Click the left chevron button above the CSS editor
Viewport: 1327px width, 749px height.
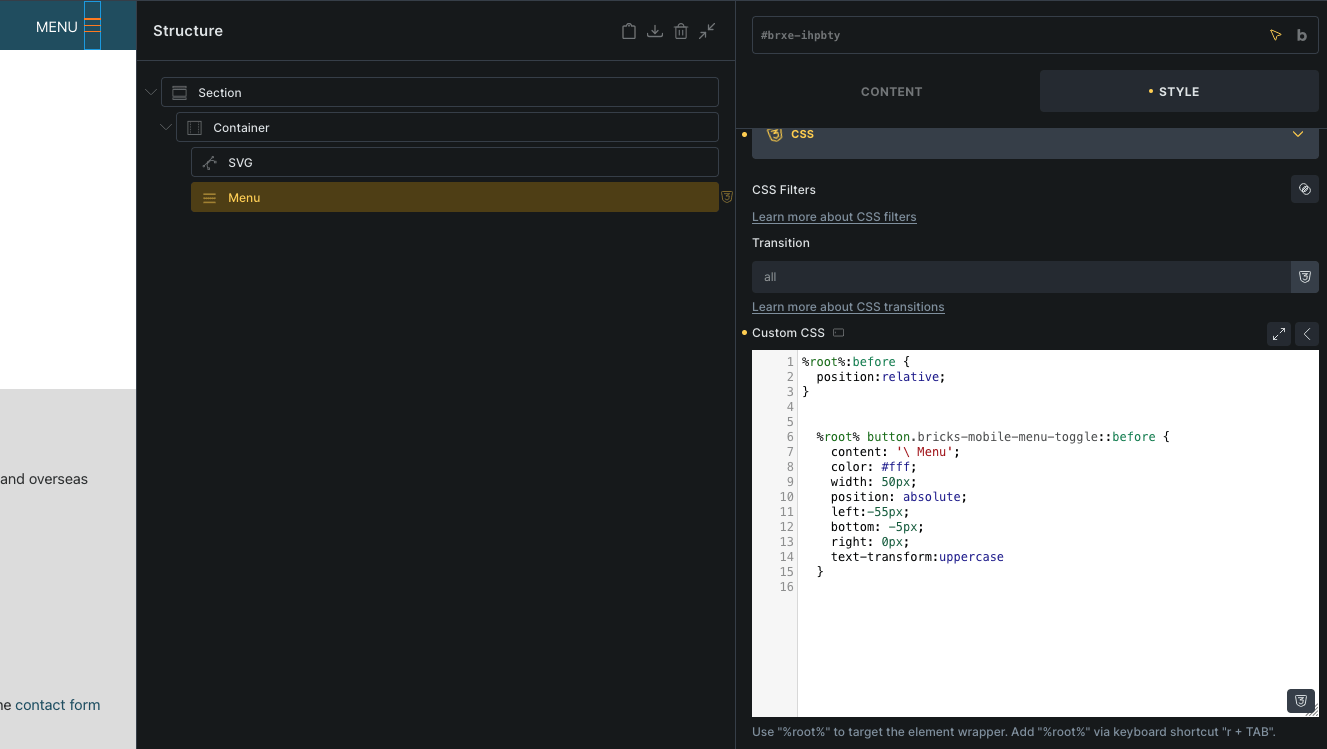(1307, 334)
